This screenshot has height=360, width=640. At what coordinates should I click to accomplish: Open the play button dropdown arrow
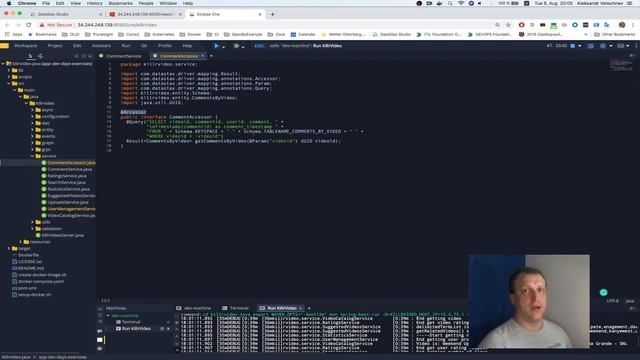[223, 47]
